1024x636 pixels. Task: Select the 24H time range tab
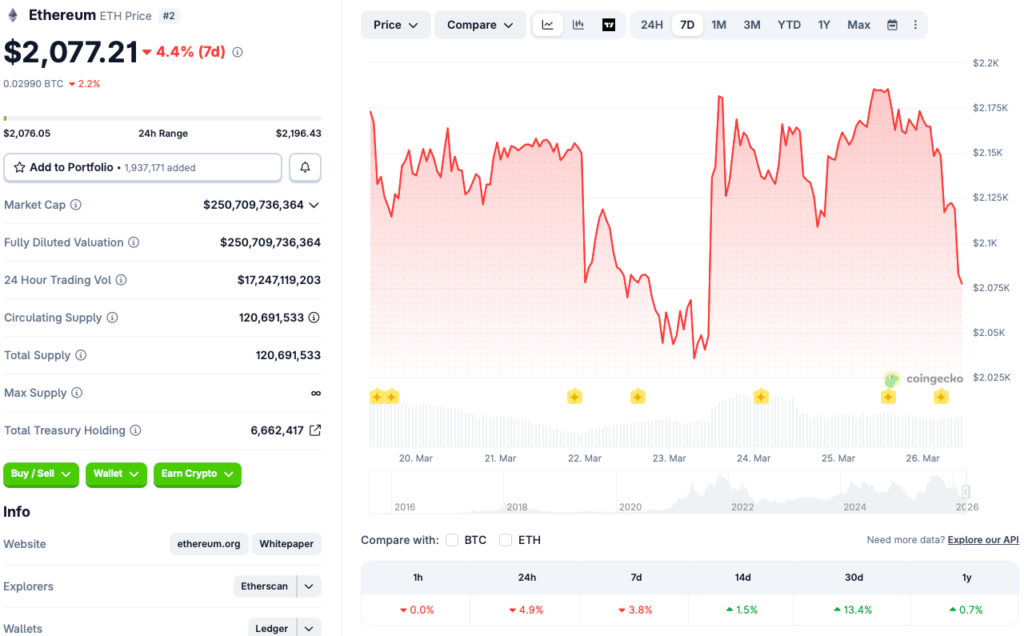tap(651, 25)
